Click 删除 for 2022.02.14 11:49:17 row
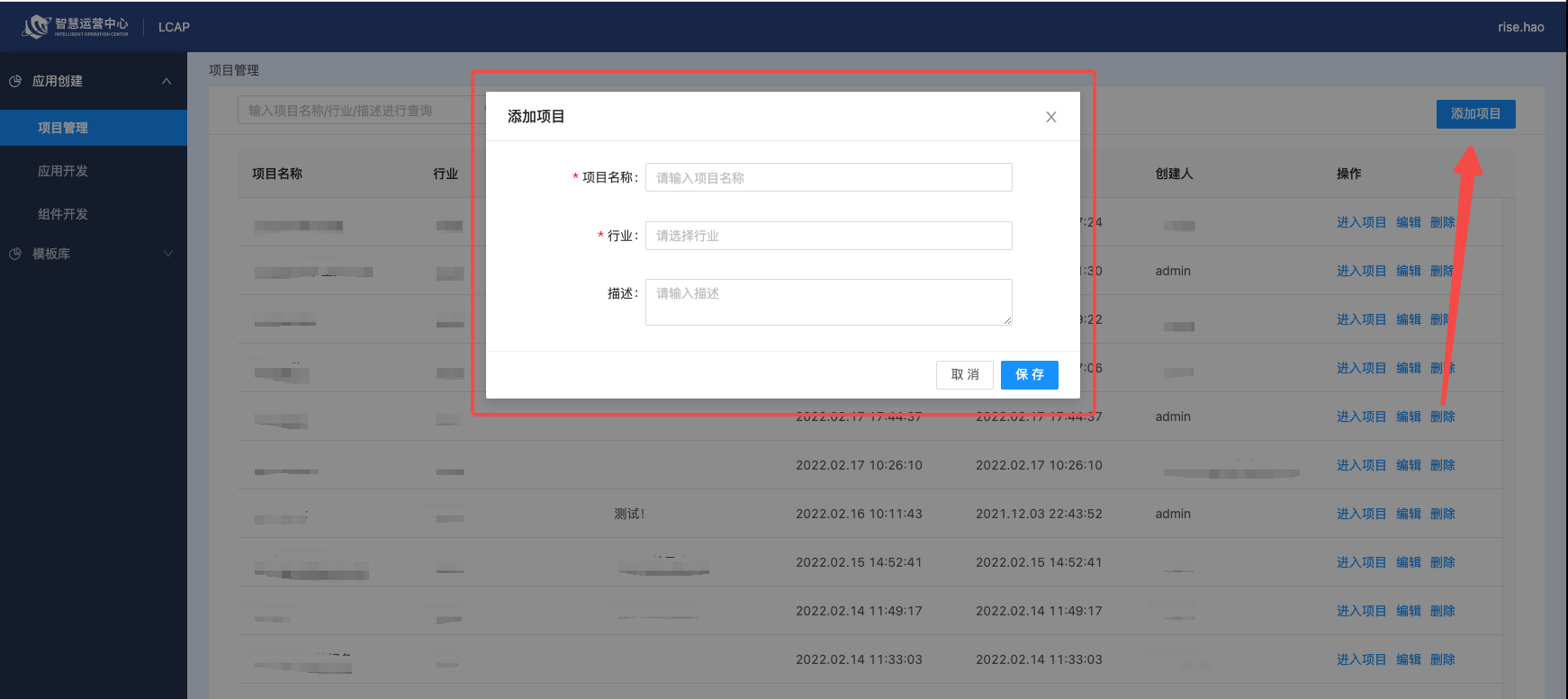1568x699 pixels. pyautogui.click(x=1443, y=611)
